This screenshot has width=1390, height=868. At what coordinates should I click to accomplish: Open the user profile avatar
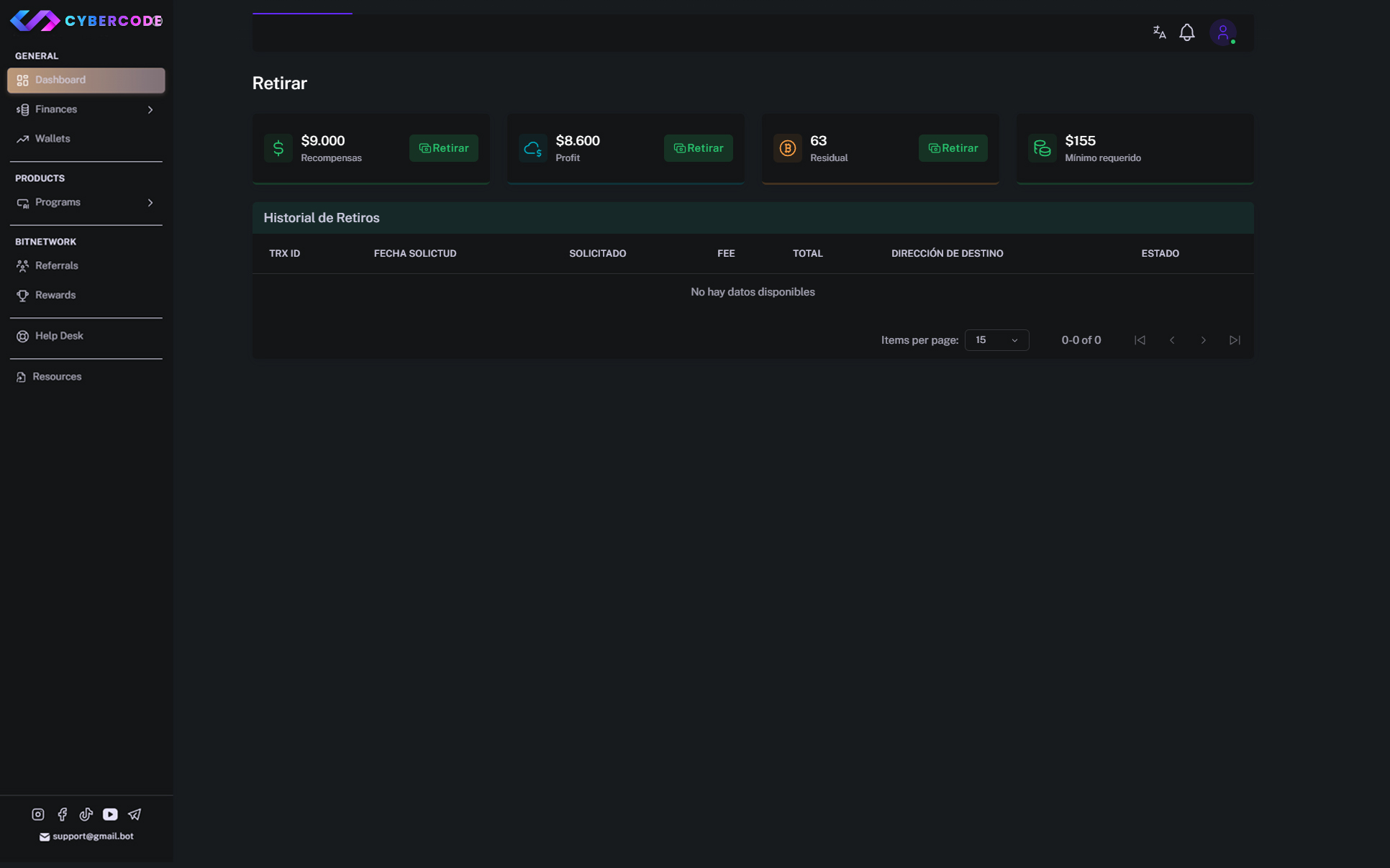[1222, 32]
